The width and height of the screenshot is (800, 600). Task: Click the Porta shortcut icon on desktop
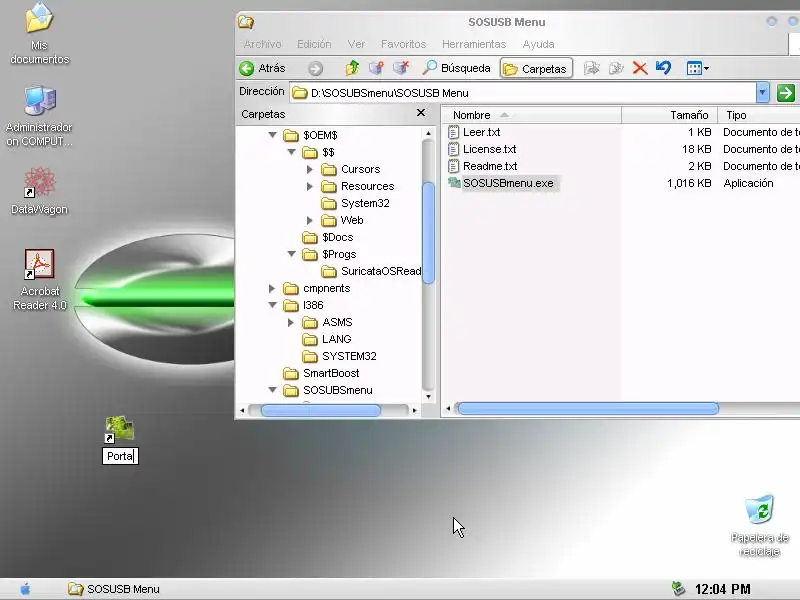119,430
